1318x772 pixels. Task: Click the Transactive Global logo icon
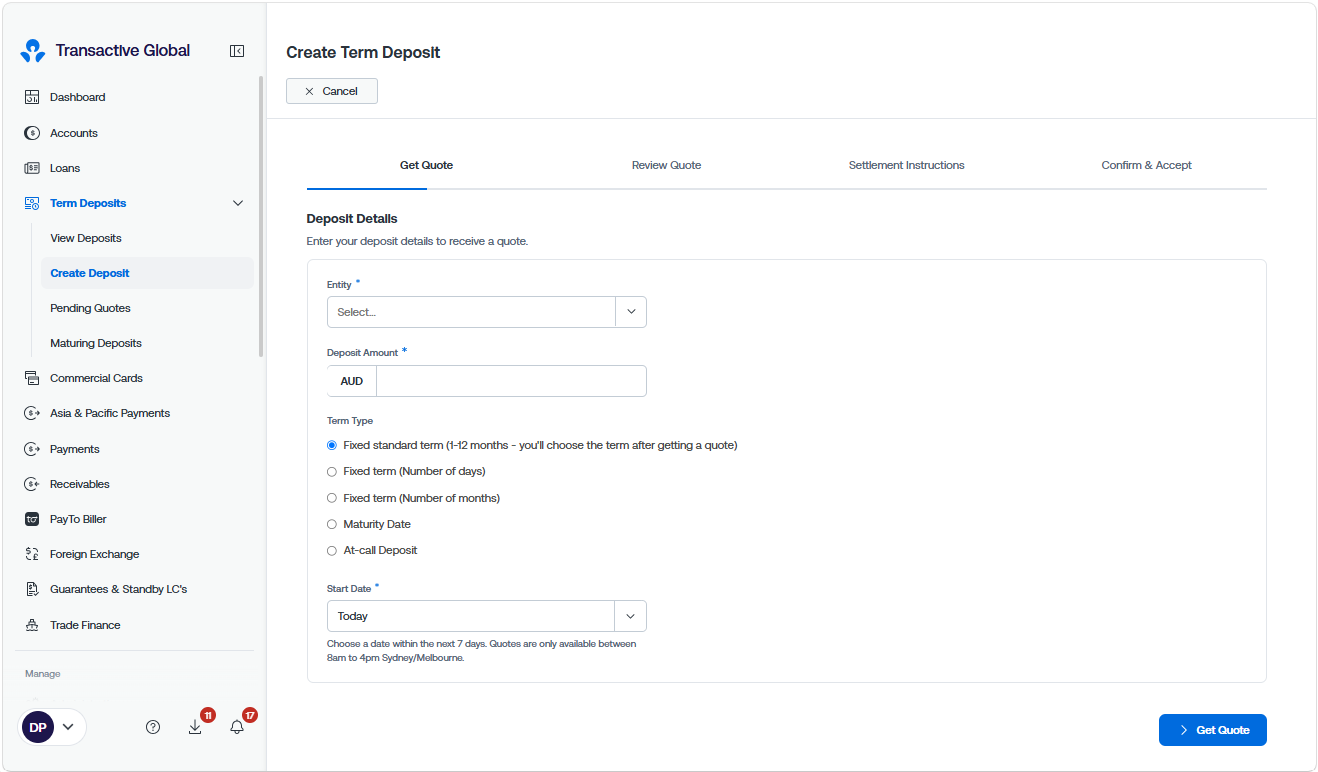coord(33,51)
